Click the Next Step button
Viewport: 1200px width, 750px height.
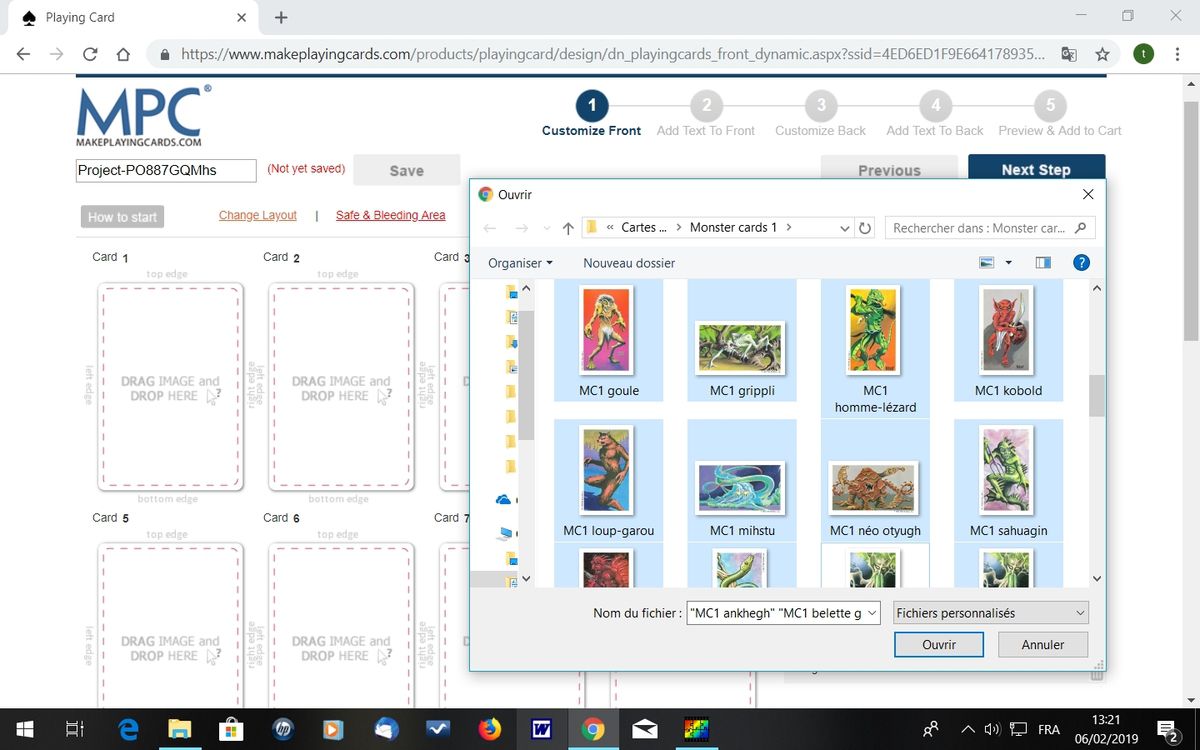1036,170
